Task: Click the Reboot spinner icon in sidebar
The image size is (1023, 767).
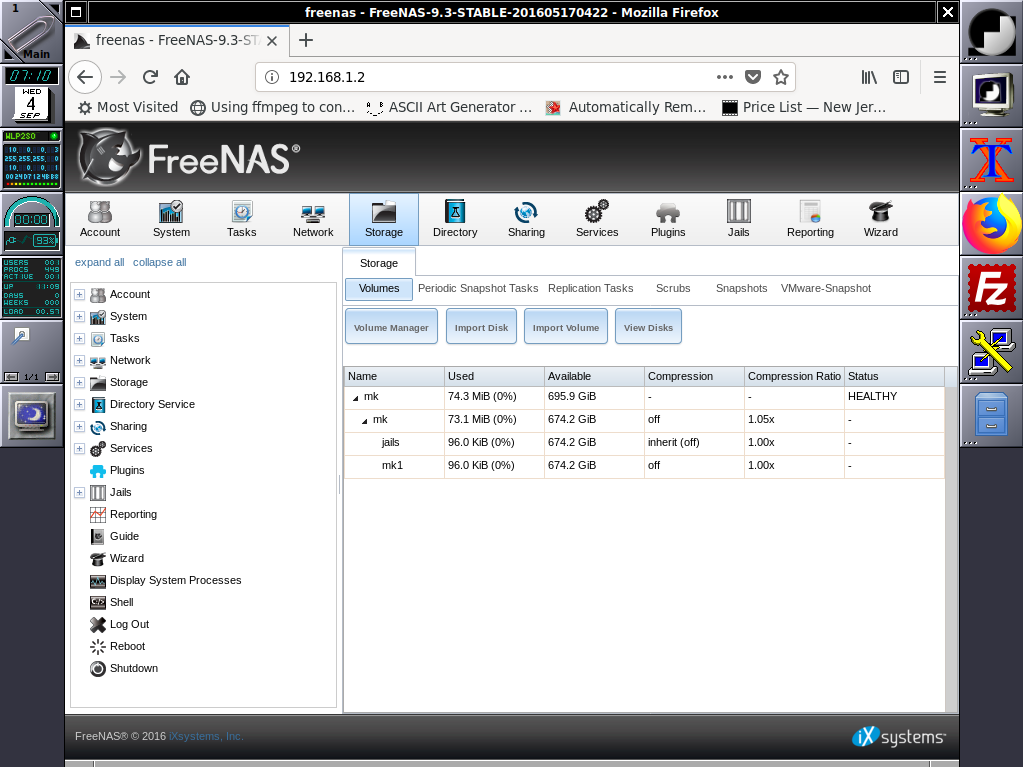Action: point(98,646)
